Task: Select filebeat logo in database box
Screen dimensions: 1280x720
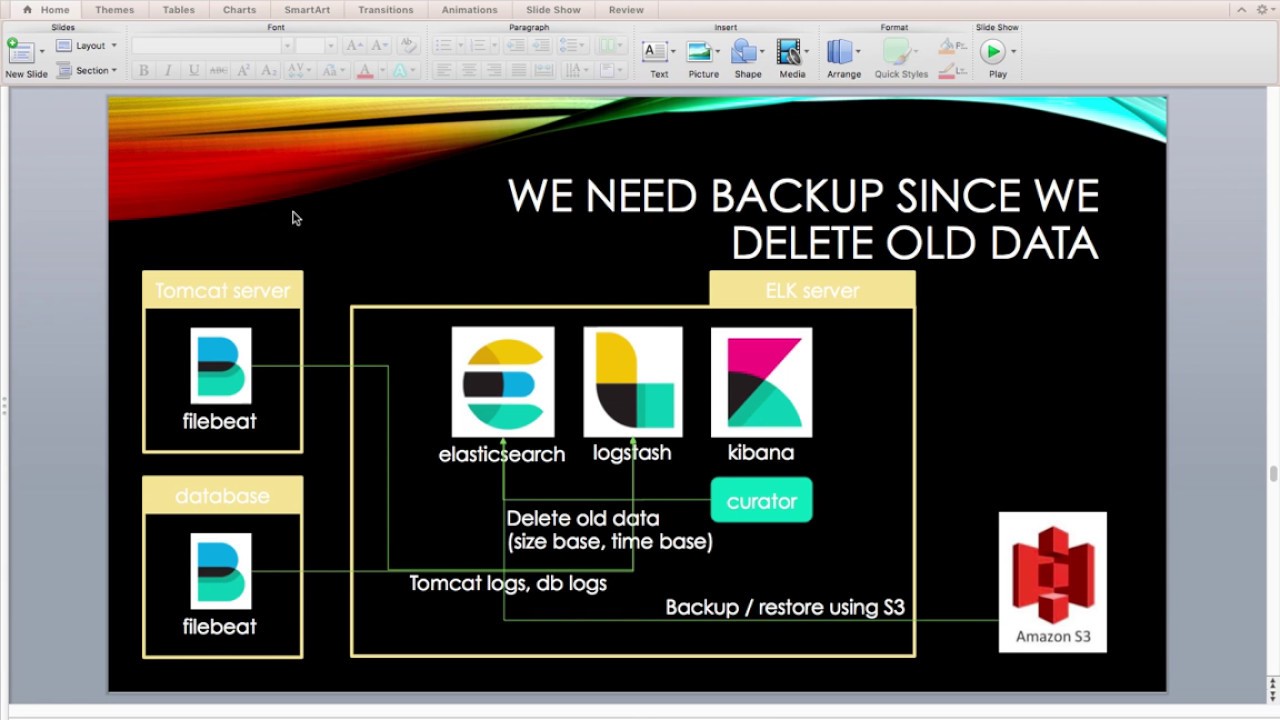Action: click(x=221, y=571)
